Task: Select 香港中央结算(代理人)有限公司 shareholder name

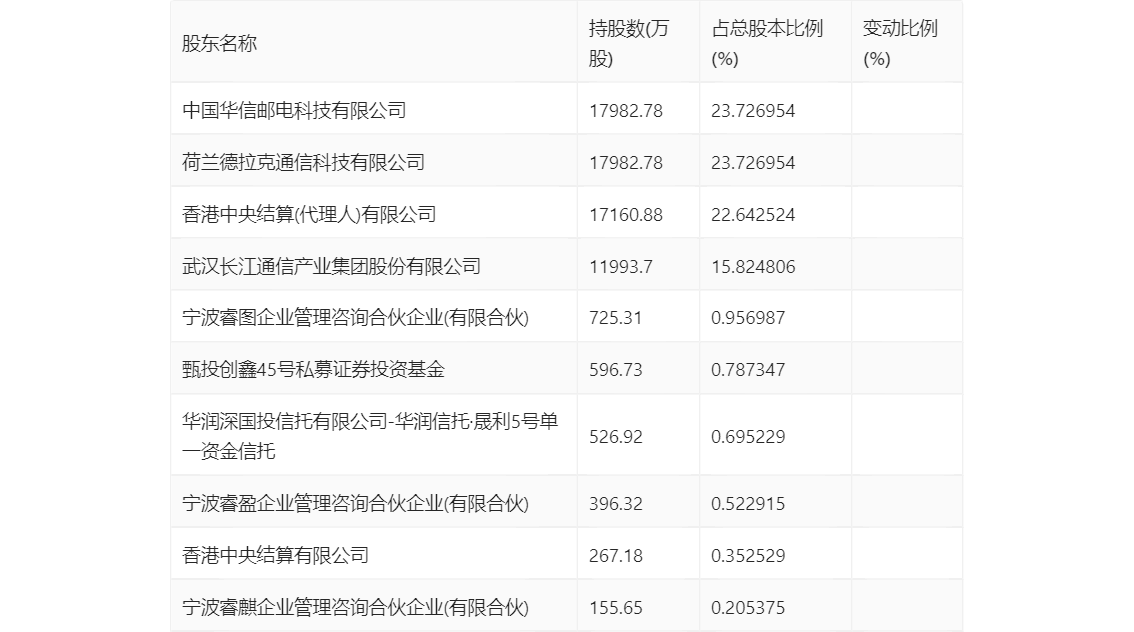Action: (309, 214)
